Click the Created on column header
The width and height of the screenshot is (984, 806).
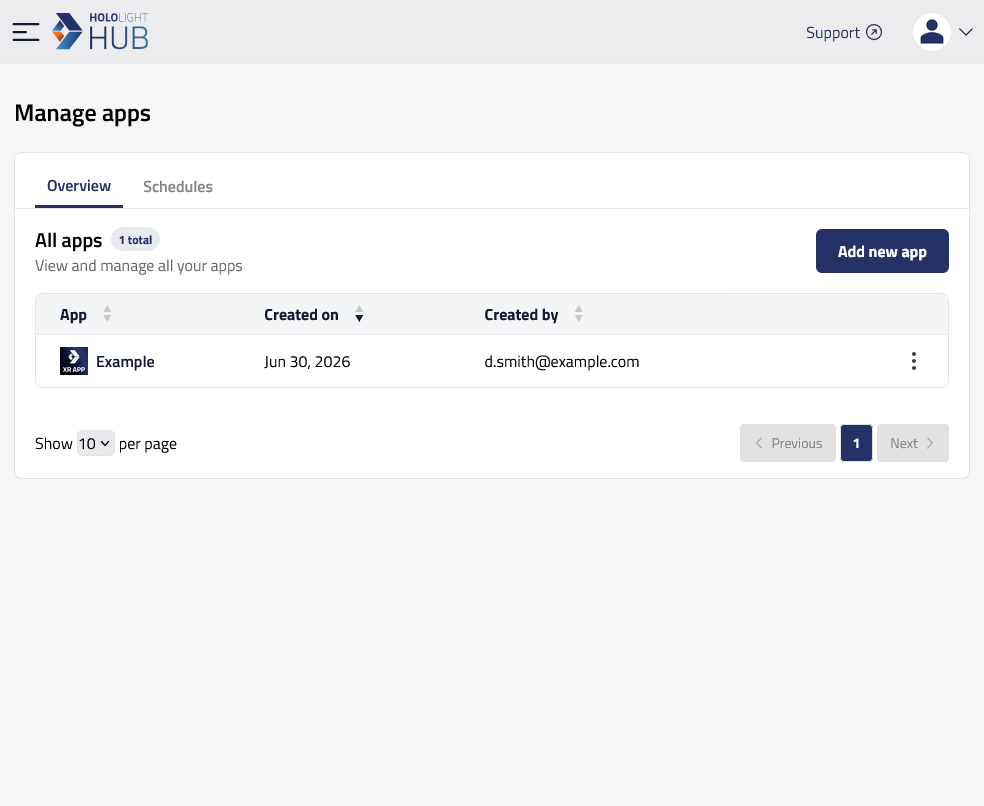pyautogui.click(x=301, y=314)
